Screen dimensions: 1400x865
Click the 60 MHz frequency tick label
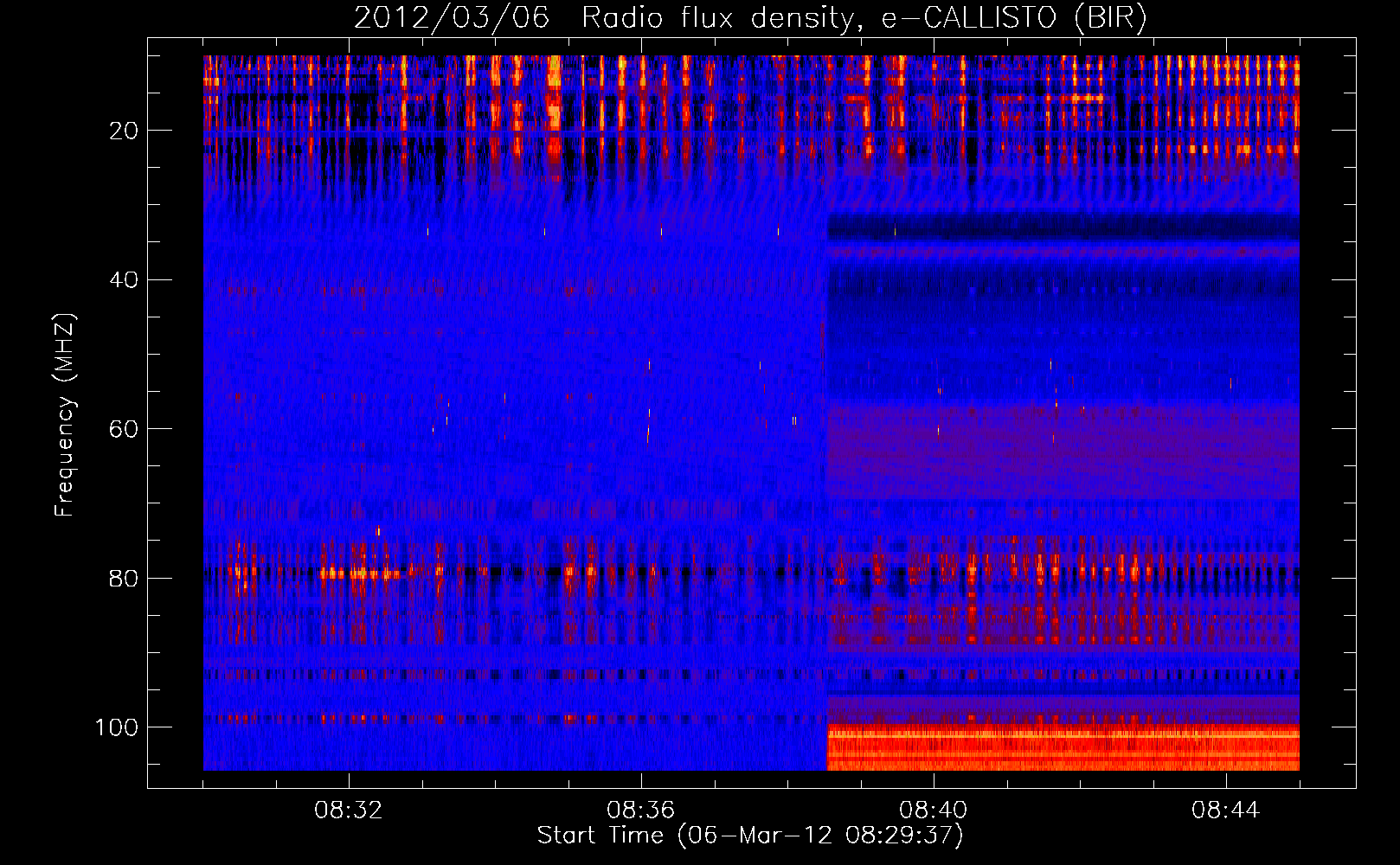tap(124, 429)
